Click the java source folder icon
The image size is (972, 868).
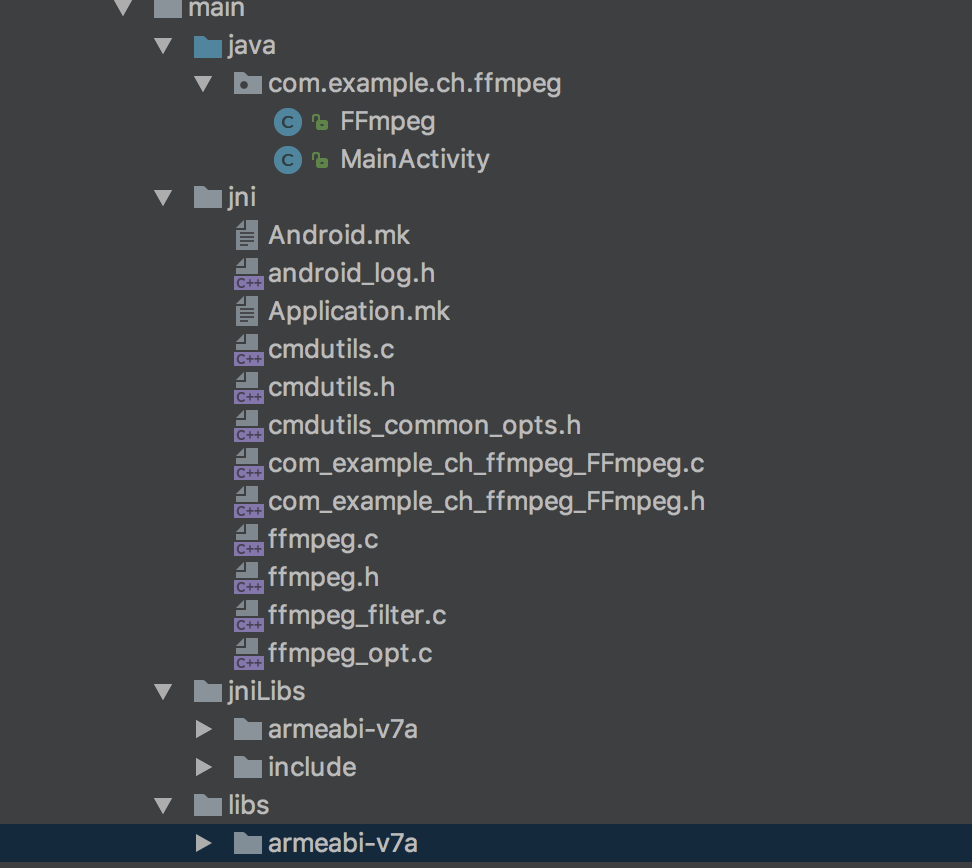point(207,46)
